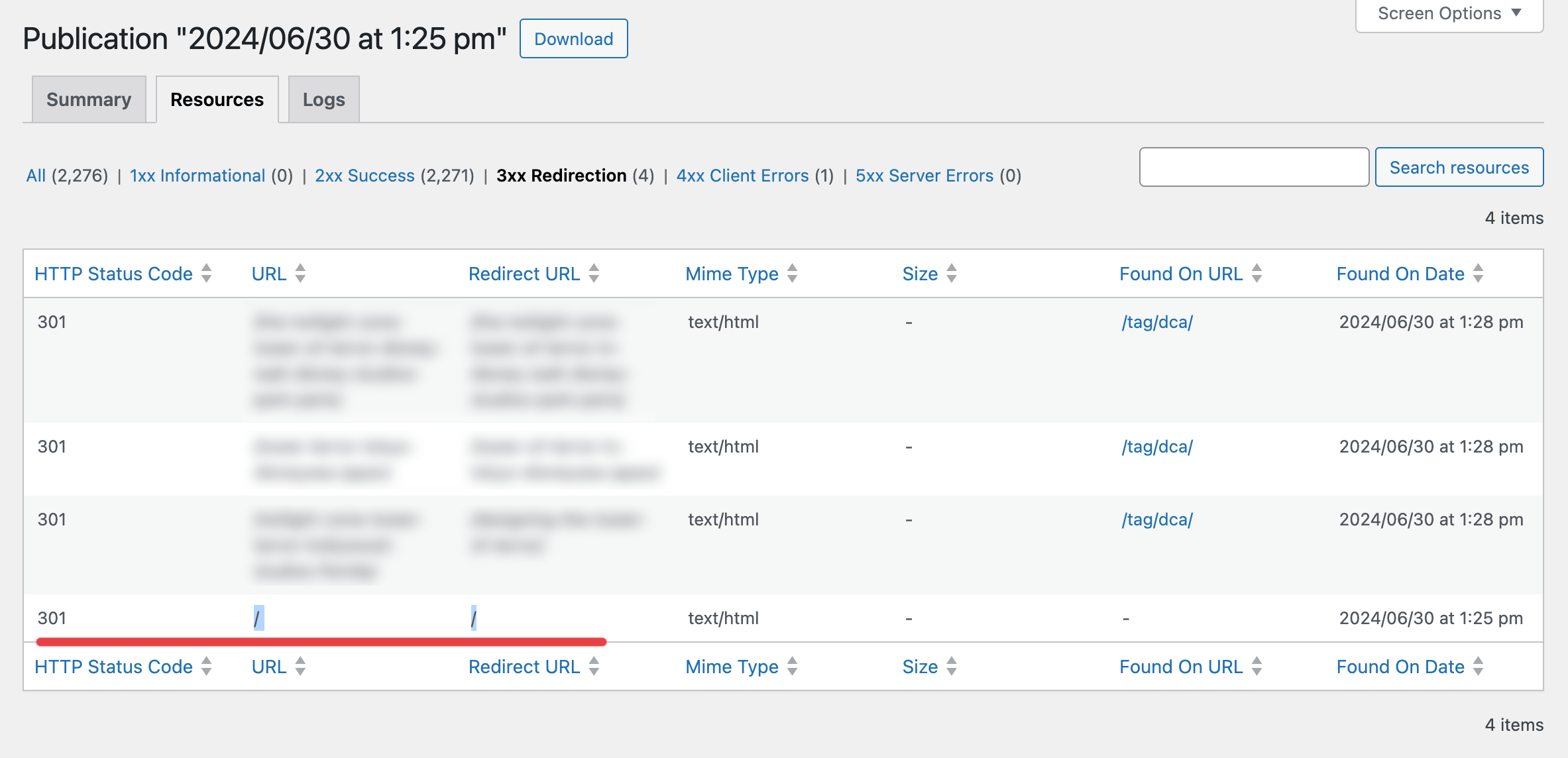Image resolution: width=1568 pixels, height=758 pixels.
Task: Open the first /tag/dca/ link
Action: click(1156, 322)
